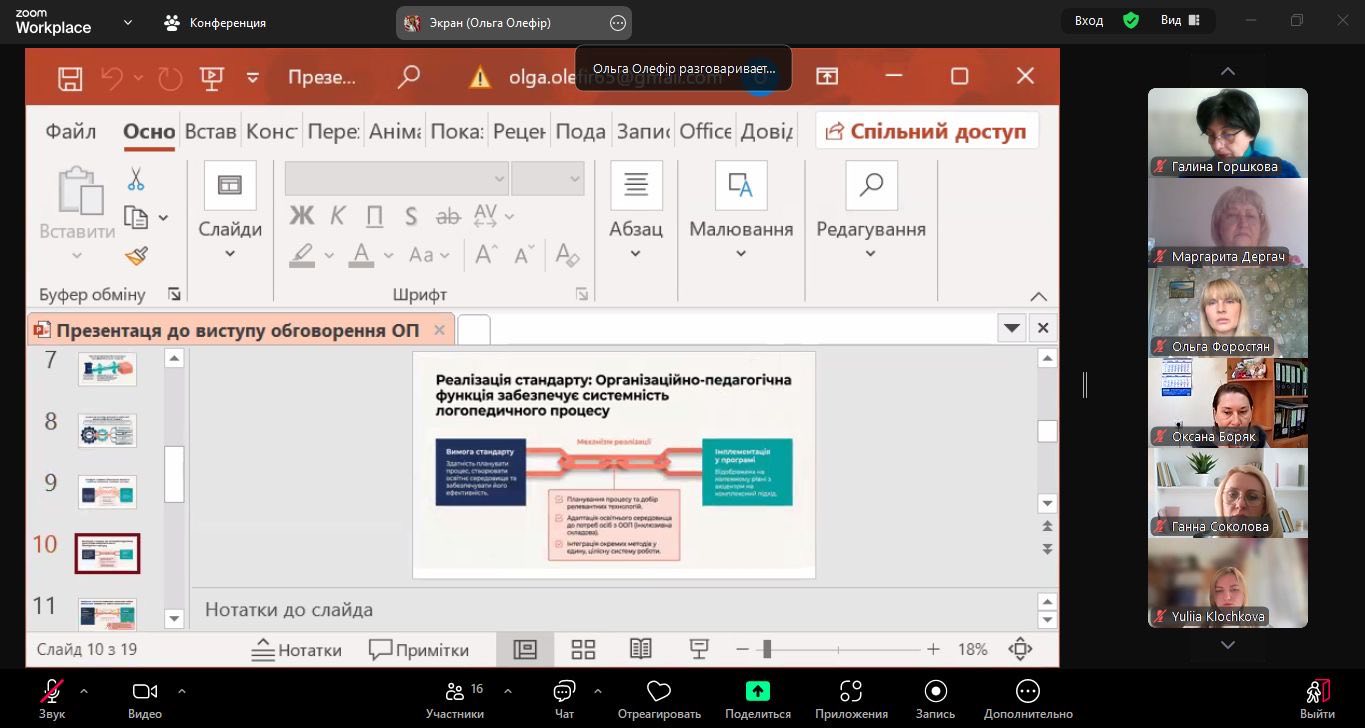Click the Save floppy disk icon

70,78
